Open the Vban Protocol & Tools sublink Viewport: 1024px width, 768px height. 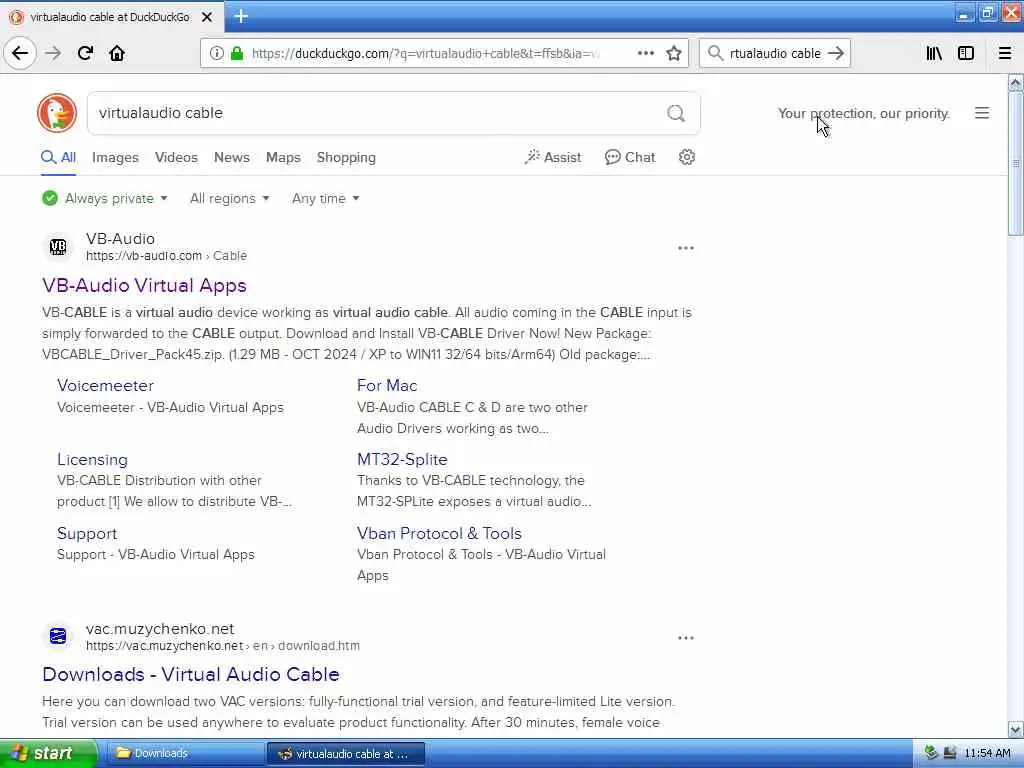[439, 534]
